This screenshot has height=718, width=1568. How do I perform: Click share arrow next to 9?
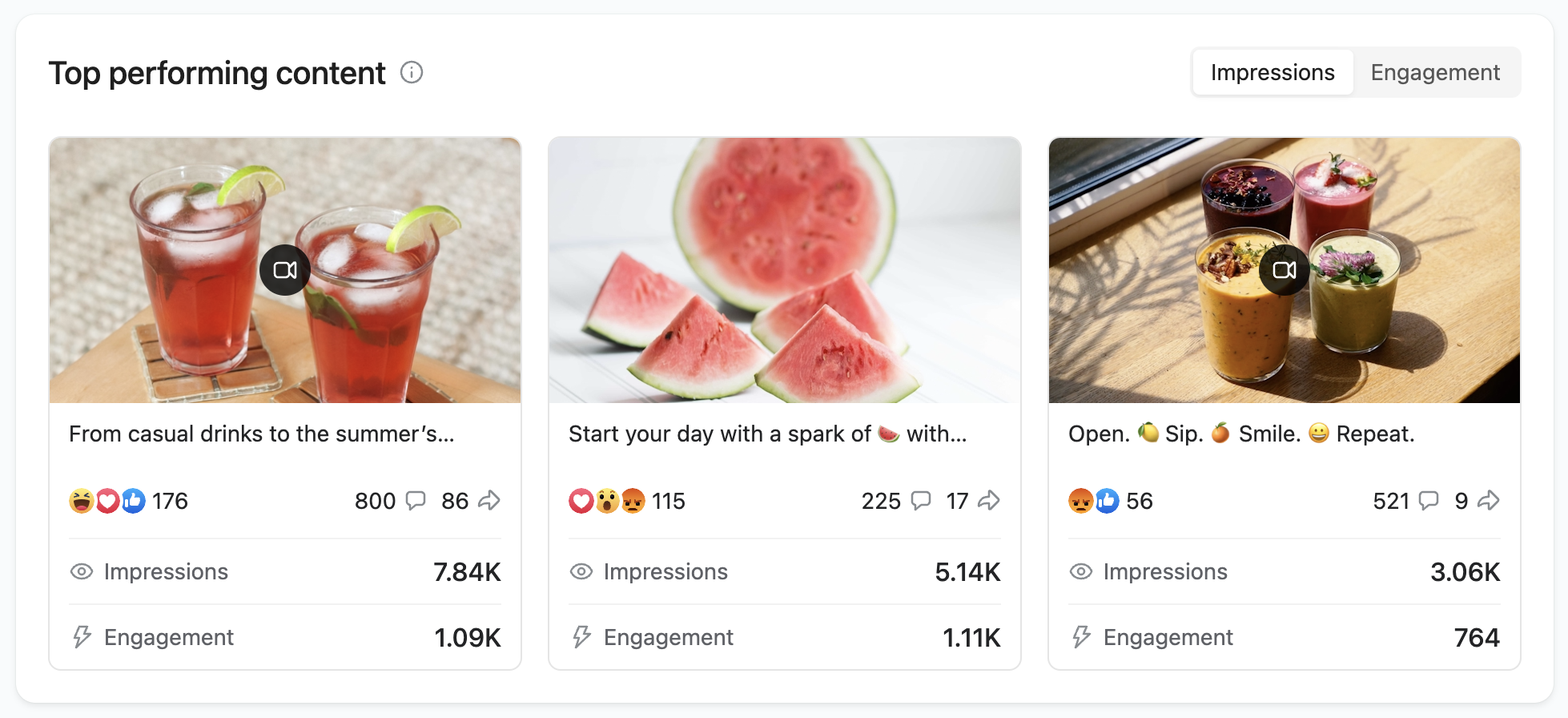[1489, 501]
